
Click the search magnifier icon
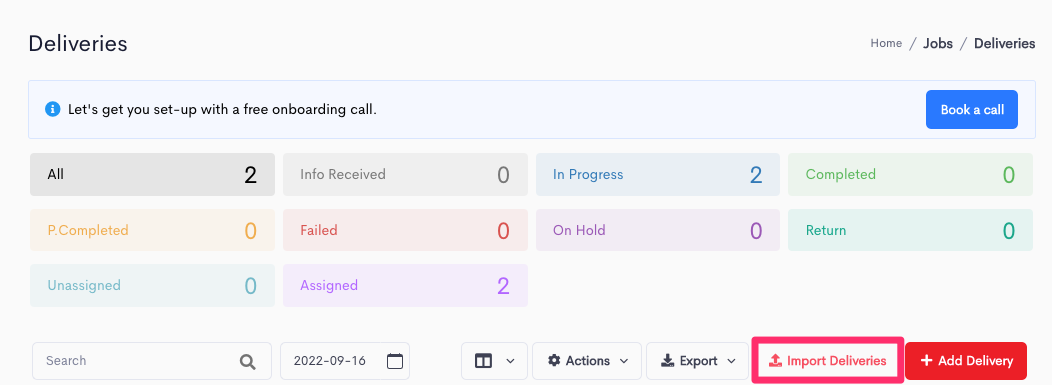pos(248,362)
